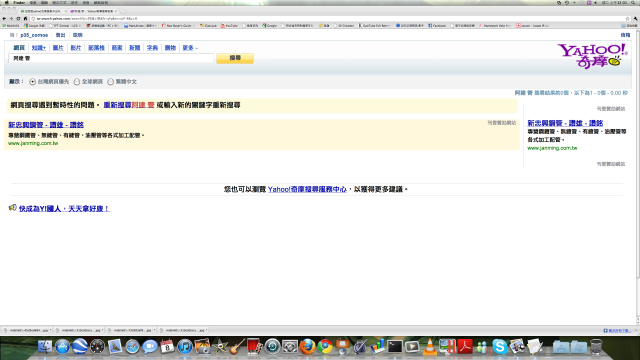Open Dashboard gauge icon in dock

pos(98,347)
